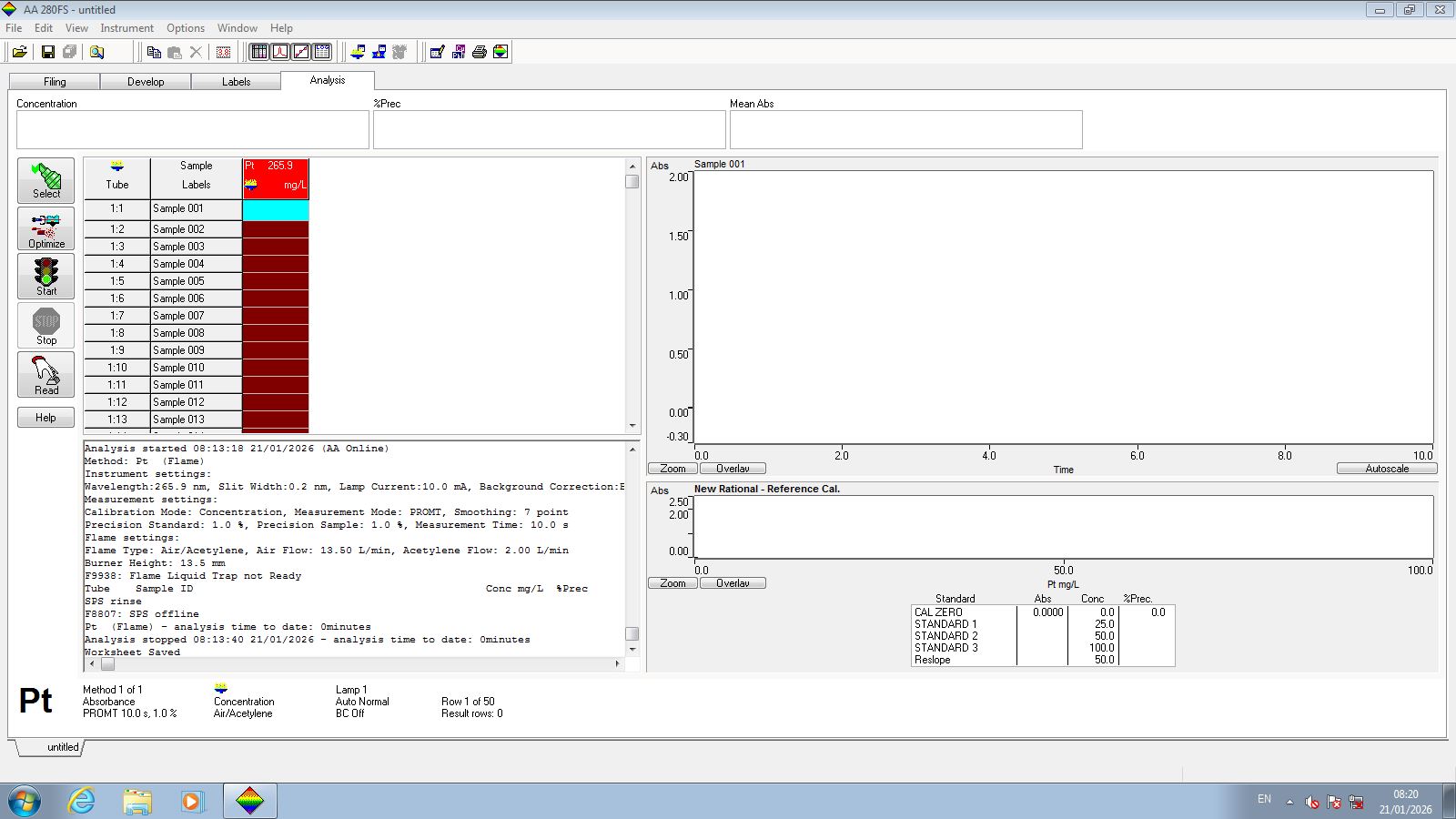Click the rainbow instrument status icon
1456x819 pixels.
(x=500, y=52)
